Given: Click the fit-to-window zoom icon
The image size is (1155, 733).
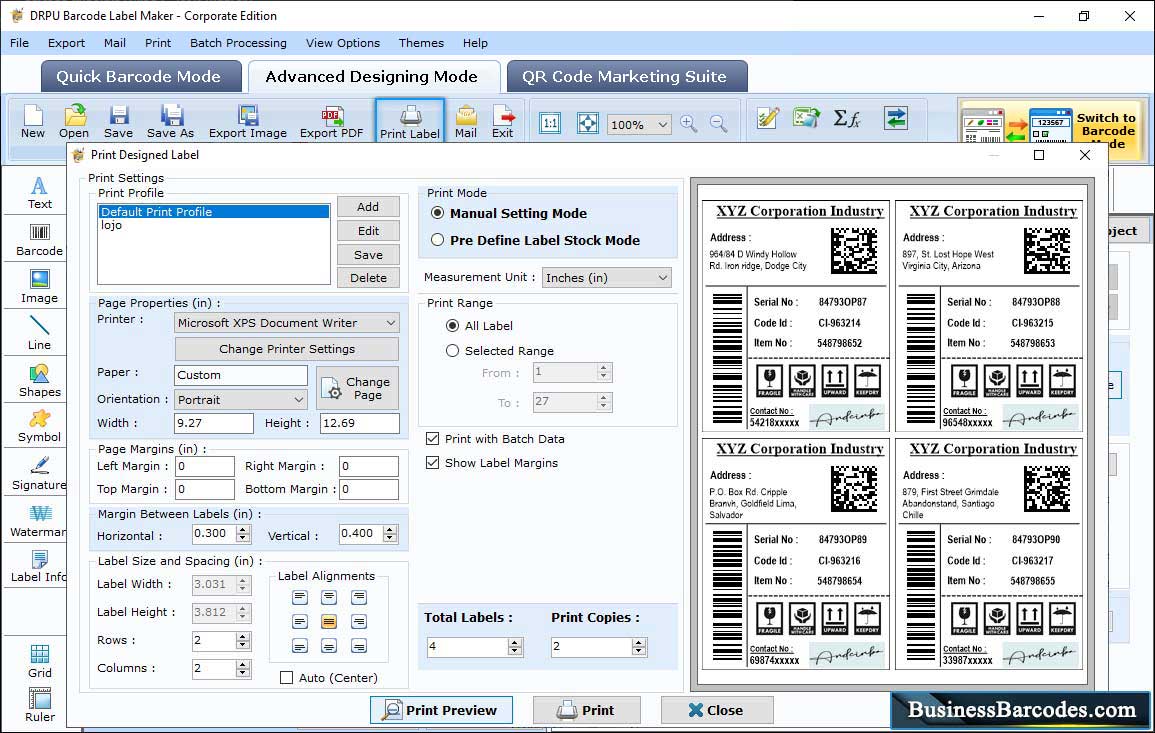Looking at the screenshot, I should tap(588, 123).
